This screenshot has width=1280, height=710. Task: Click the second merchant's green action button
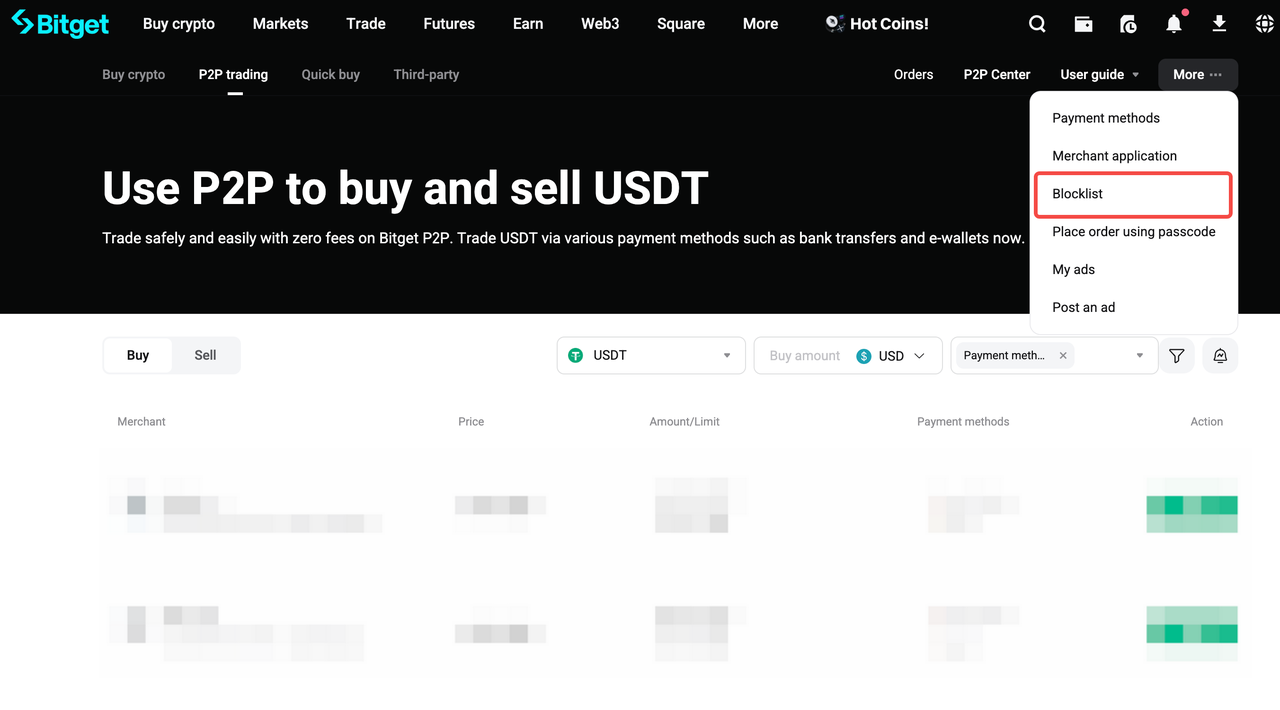(x=1192, y=634)
